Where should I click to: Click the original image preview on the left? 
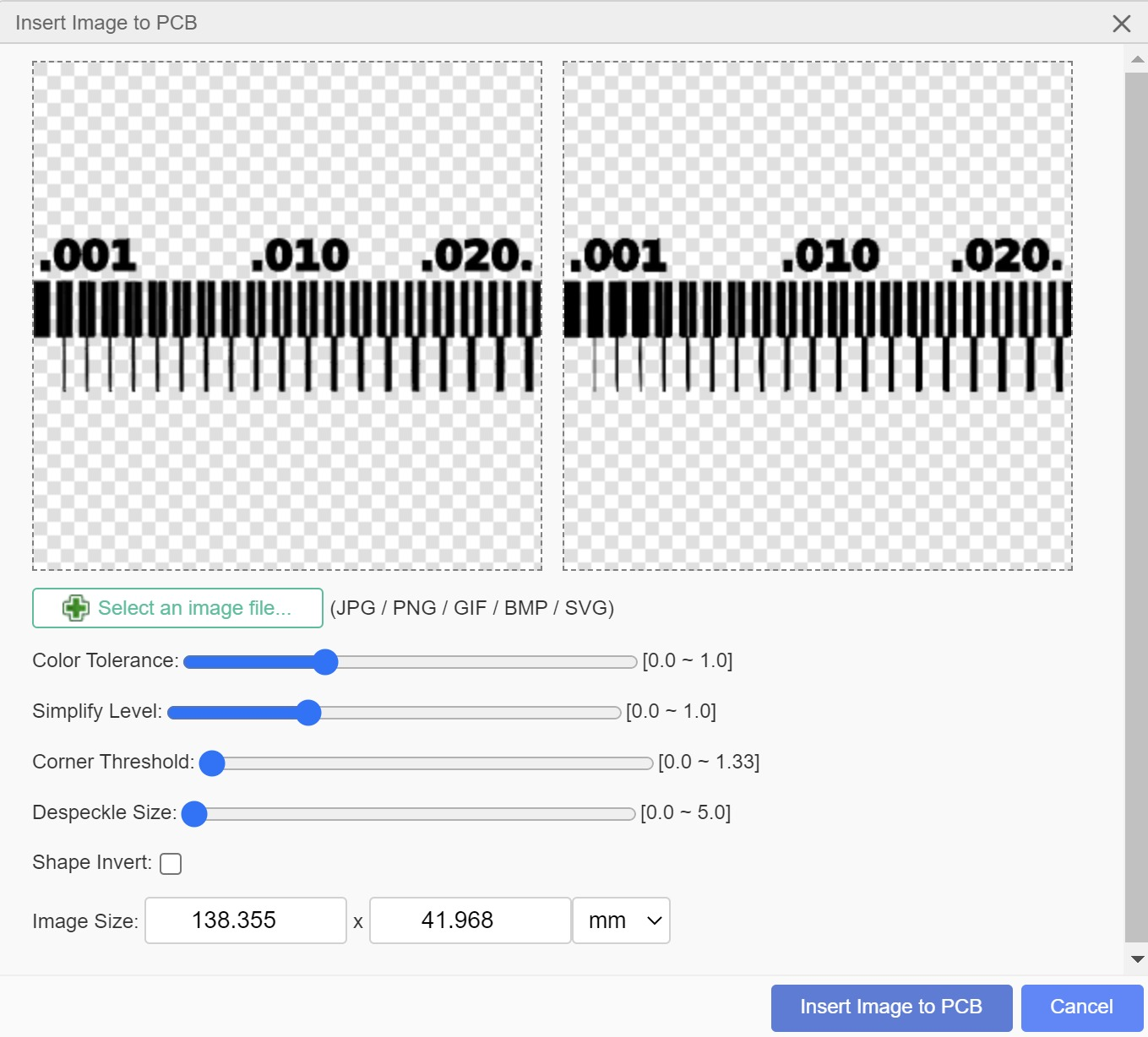tap(287, 316)
